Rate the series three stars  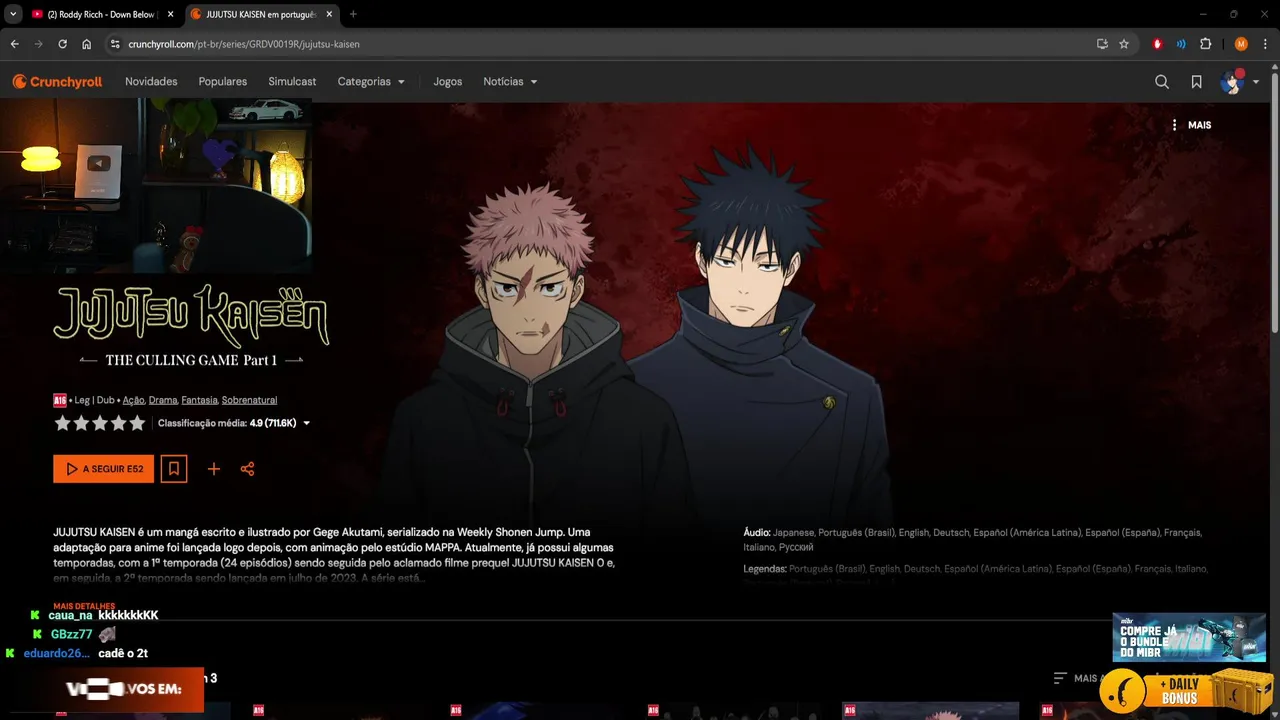[x=100, y=423]
